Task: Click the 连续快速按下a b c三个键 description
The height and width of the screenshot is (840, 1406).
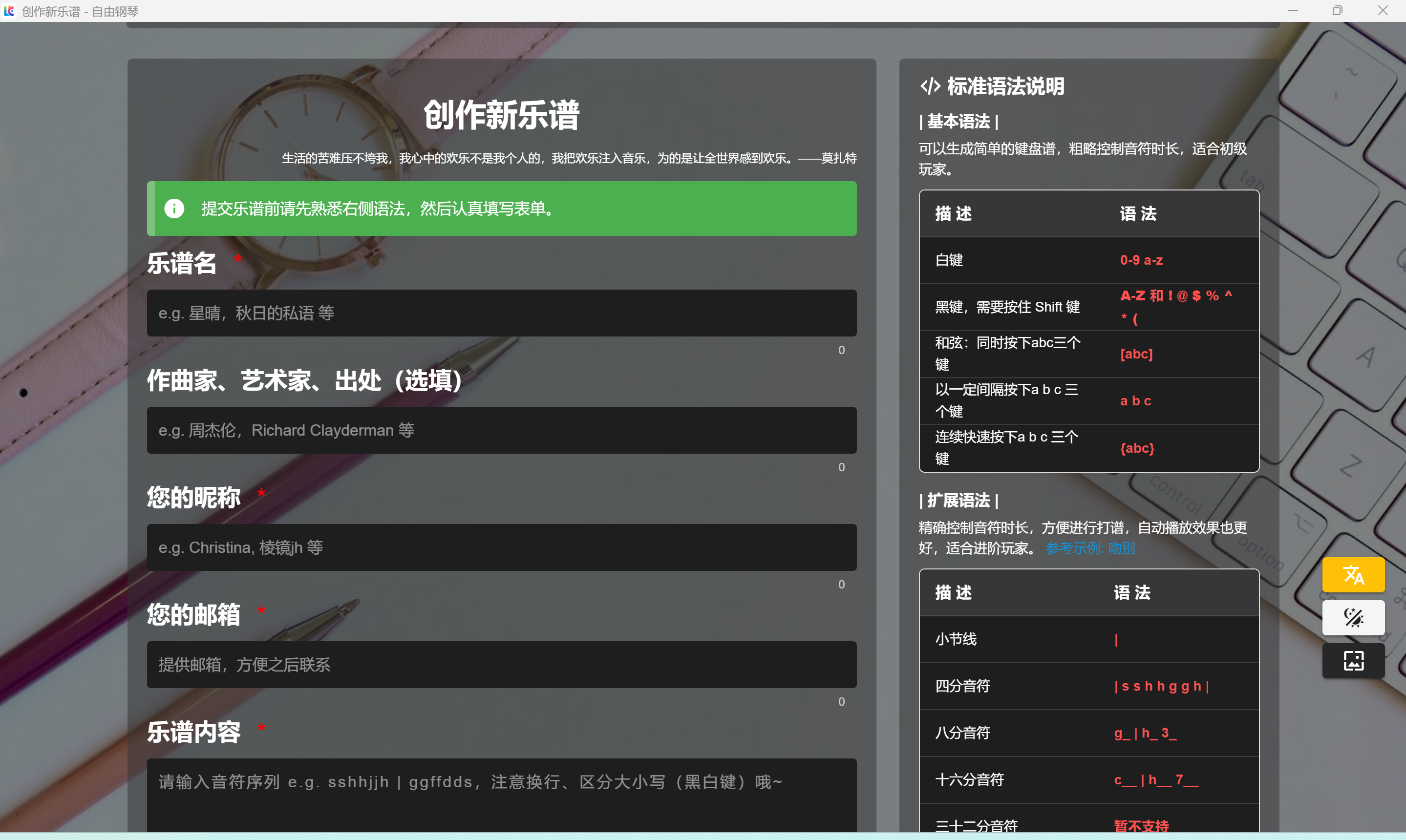Action: [1006, 448]
